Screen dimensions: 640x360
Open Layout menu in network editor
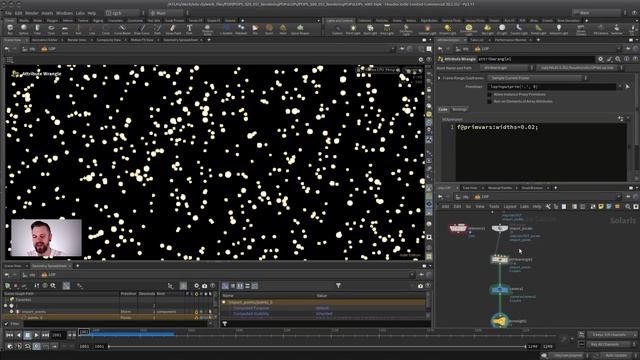[x=510, y=207]
